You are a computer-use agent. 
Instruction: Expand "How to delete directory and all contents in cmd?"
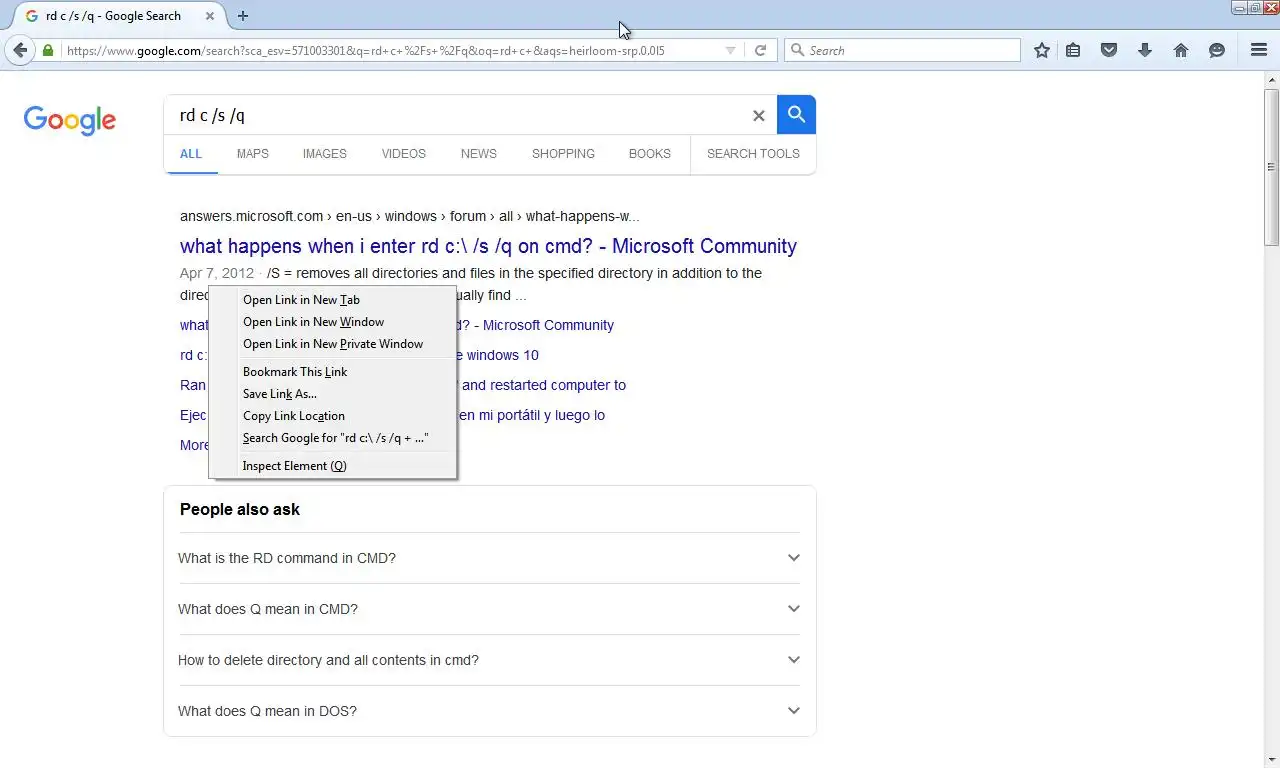489,660
